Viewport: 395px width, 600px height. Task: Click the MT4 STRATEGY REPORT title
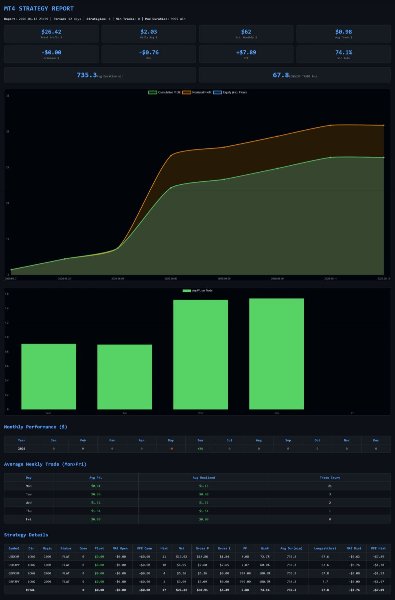(x=39, y=8)
